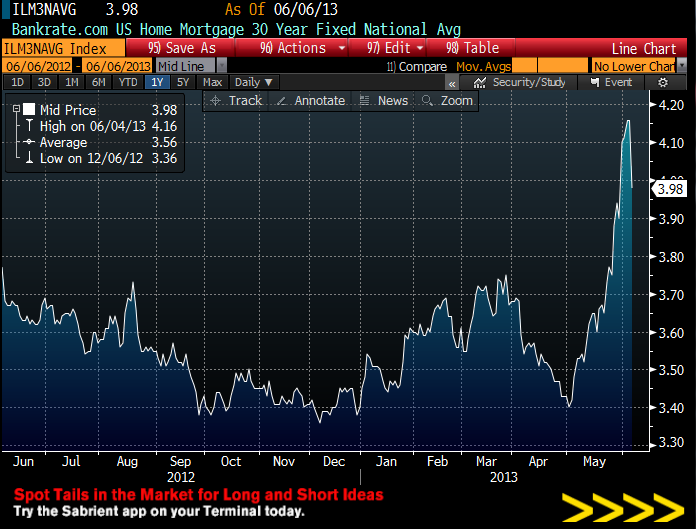
Task: Select the YTD time range
Action: click(128, 83)
